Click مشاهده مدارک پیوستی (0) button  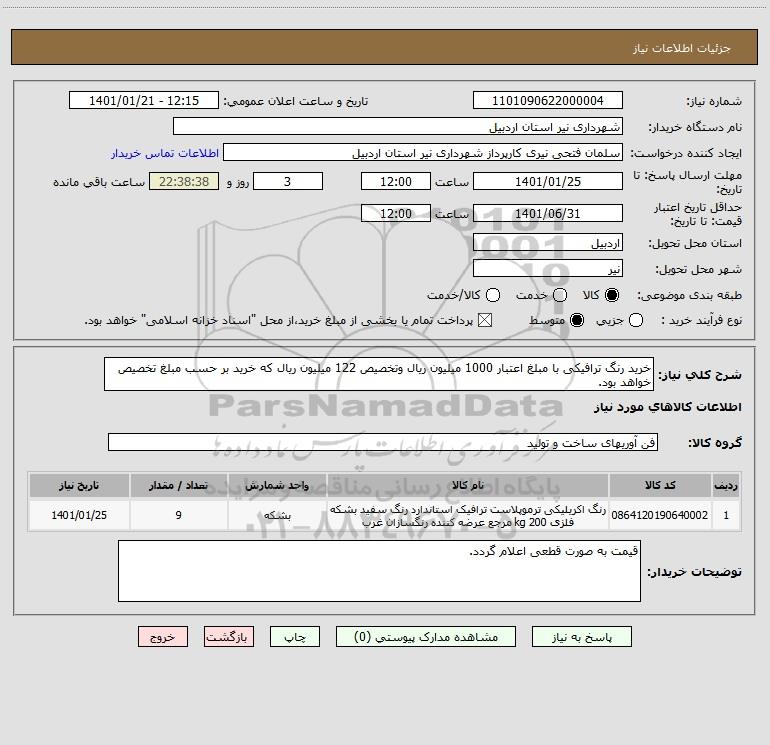[x=426, y=637]
